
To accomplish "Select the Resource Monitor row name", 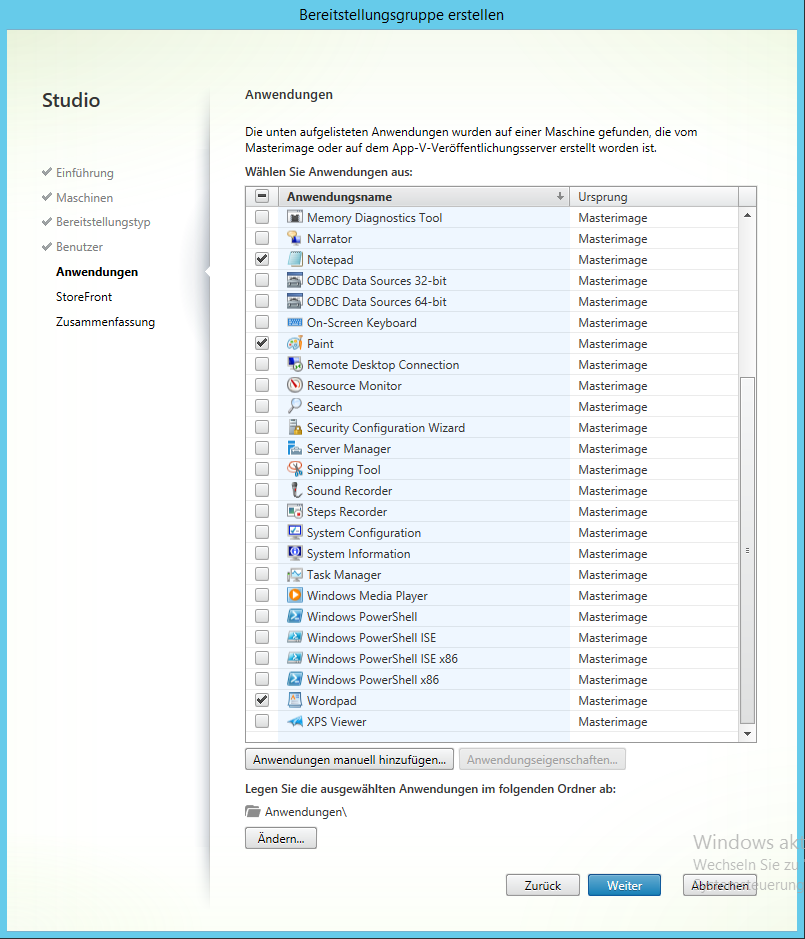I will click(354, 385).
